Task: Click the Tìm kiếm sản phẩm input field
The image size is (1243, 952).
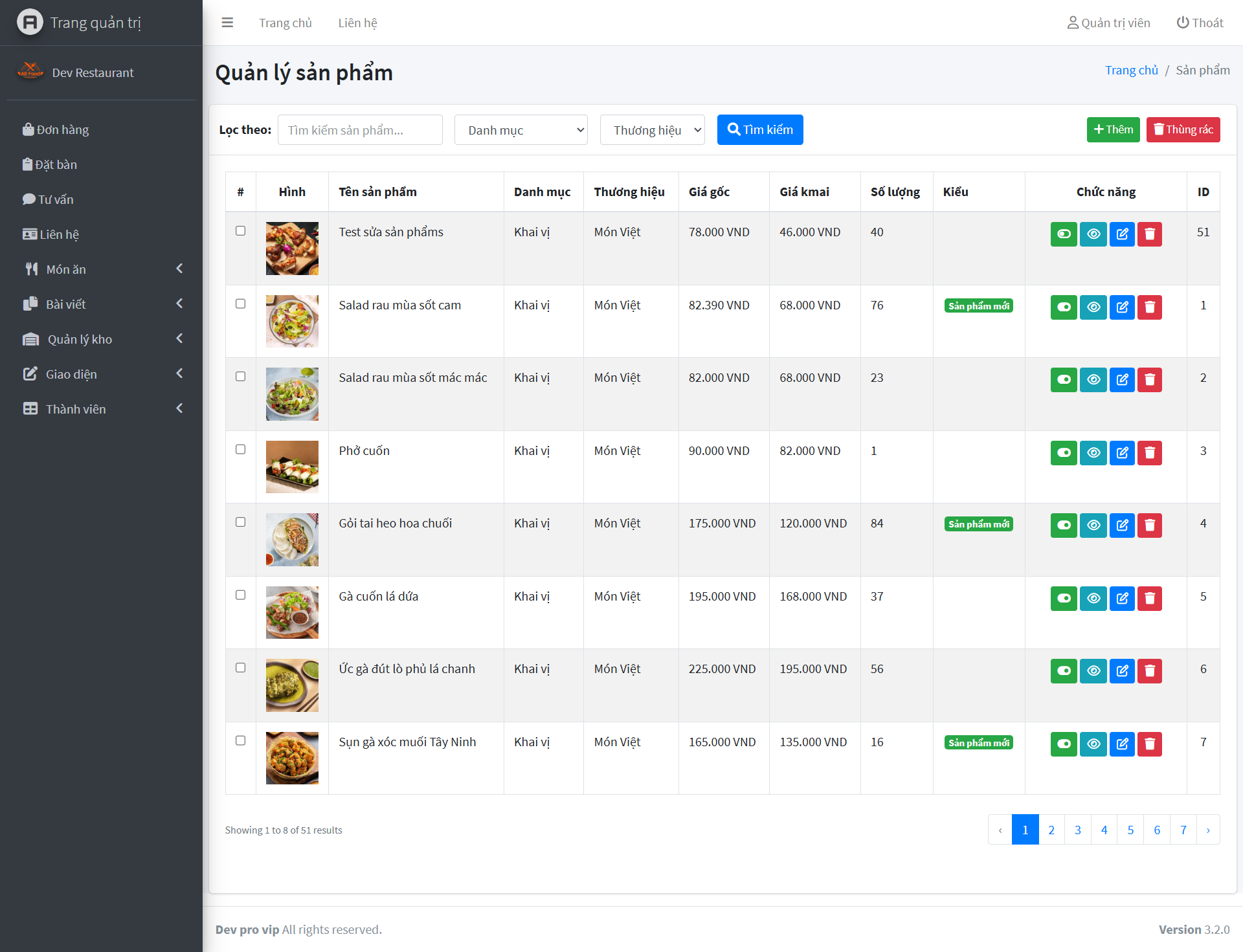Action: tap(360, 130)
